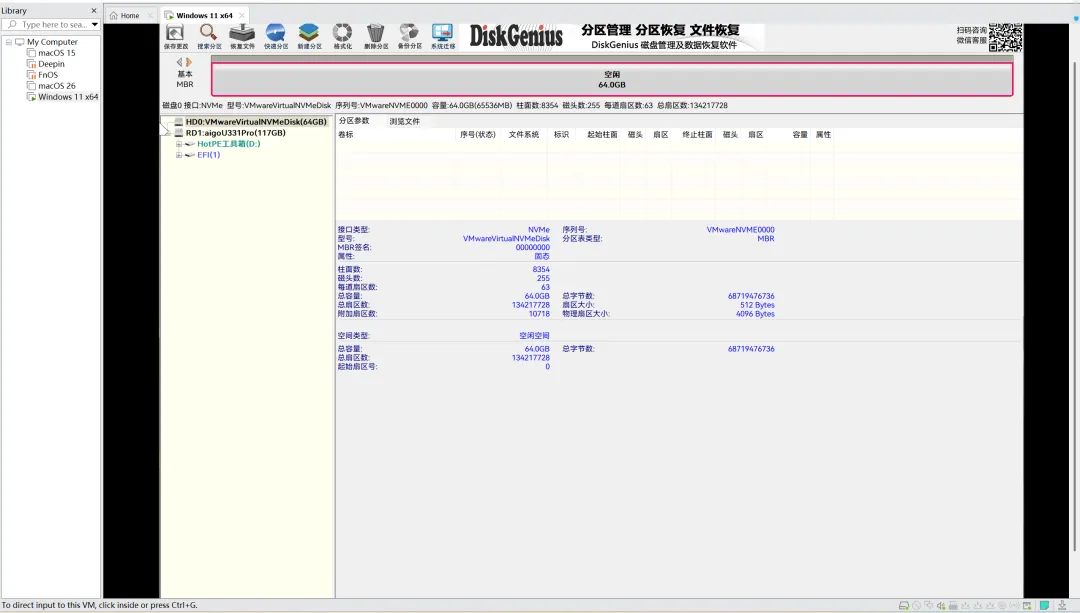Go to previous disk with left arrow

[180, 62]
